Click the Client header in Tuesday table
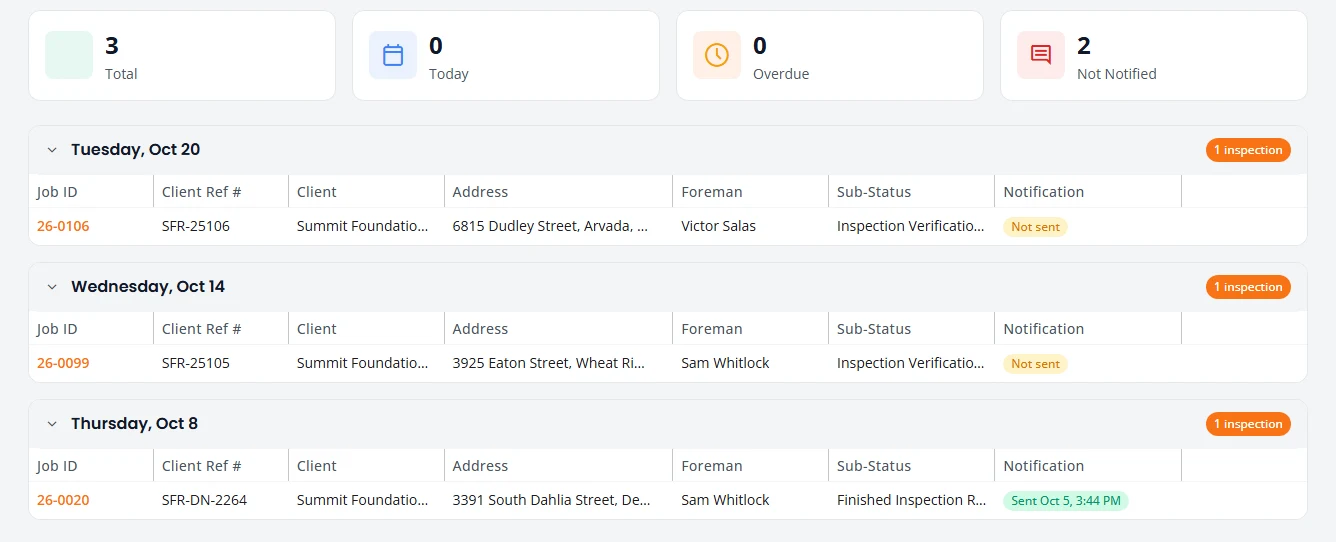1336x542 pixels. 317,192
